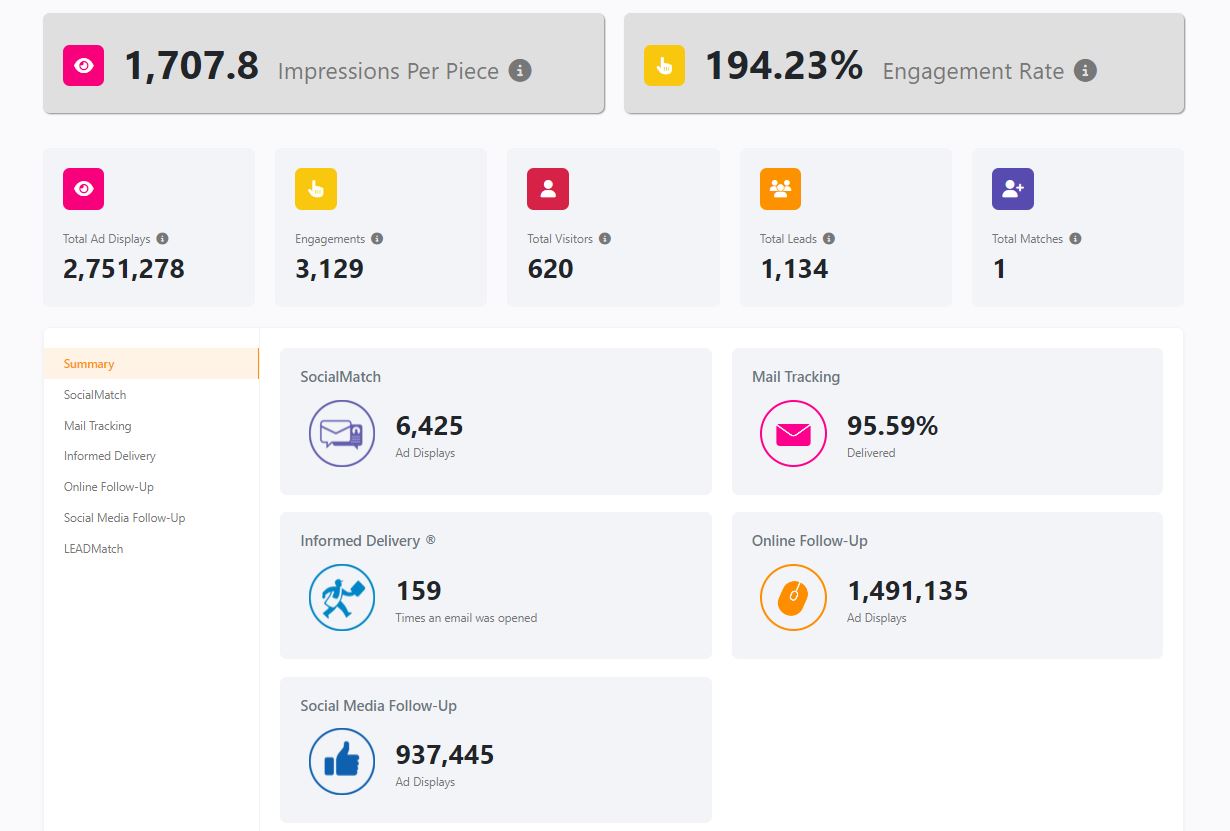The image size is (1230, 831).
Task: Click the orange Online Follow-Up mouse icon
Action: point(792,597)
